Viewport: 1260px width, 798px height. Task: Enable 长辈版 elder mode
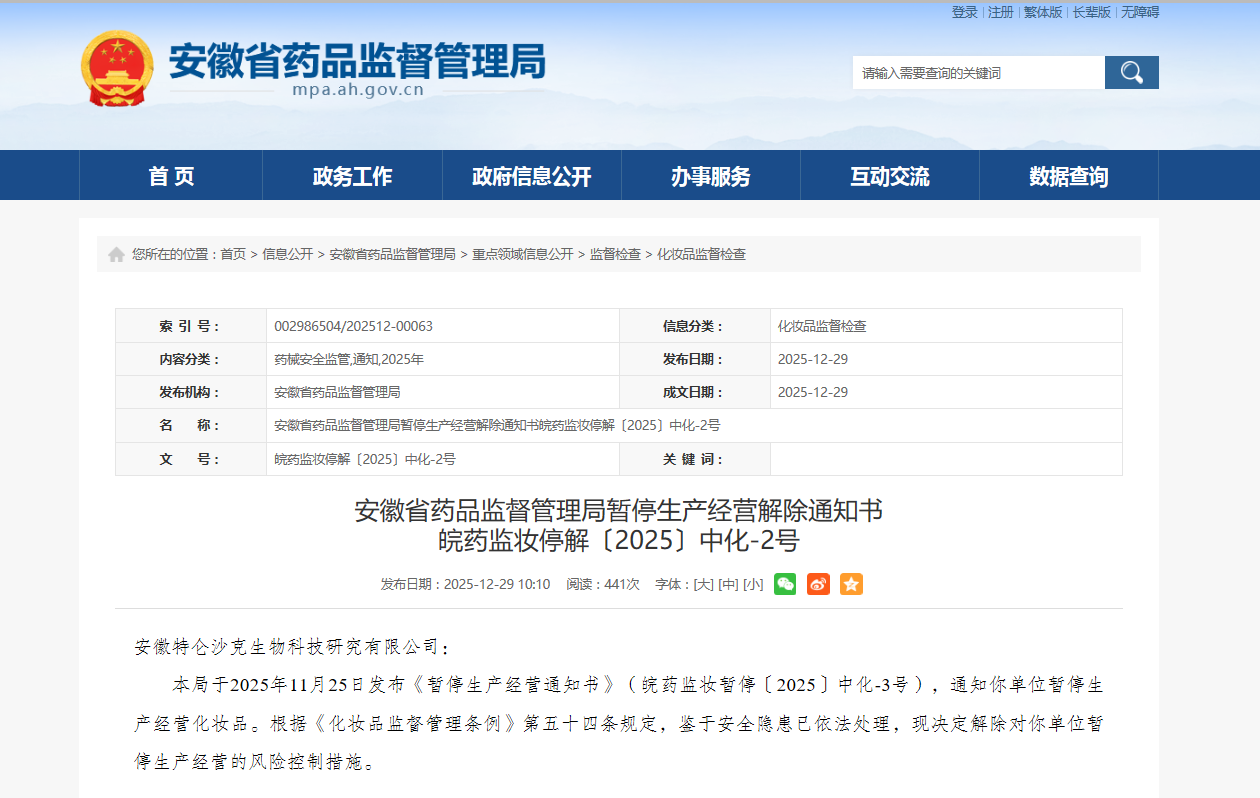1092,12
